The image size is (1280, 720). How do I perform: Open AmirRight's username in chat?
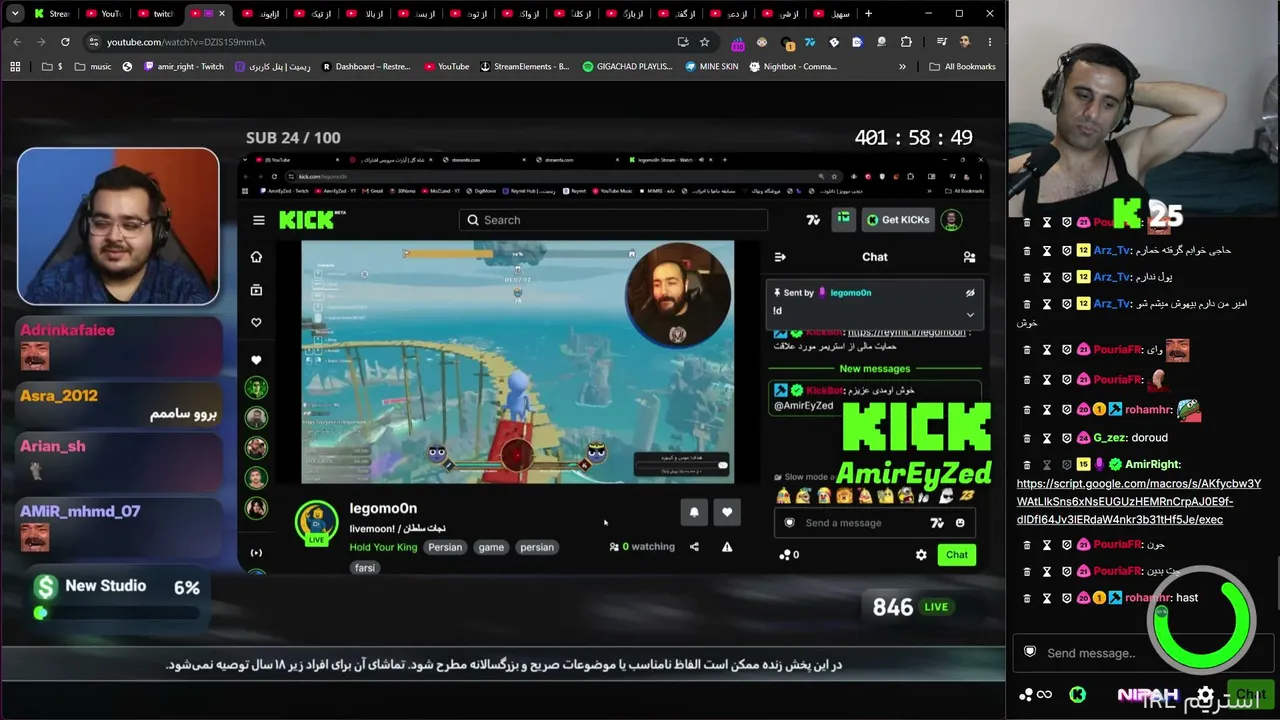1152,464
